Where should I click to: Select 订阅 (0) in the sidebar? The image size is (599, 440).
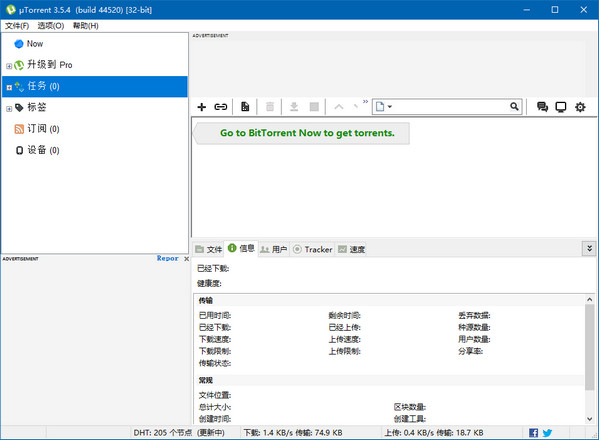point(37,129)
